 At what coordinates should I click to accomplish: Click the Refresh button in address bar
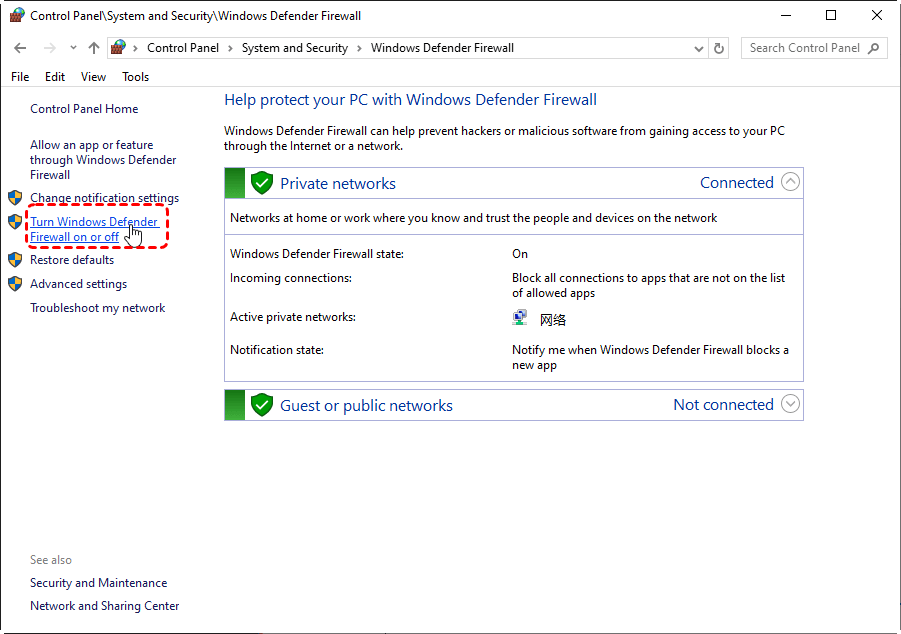720,48
